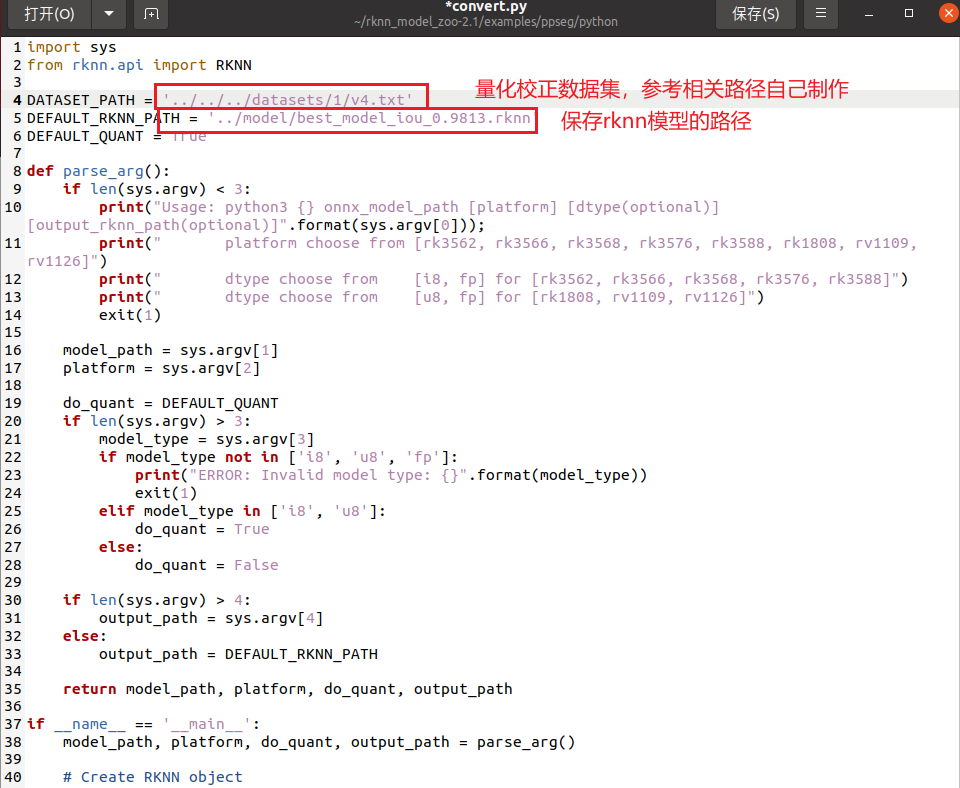The image size is (960, 788).
Task: Expand the recent files dropdown arrow
Action: (x=109, y=13)
